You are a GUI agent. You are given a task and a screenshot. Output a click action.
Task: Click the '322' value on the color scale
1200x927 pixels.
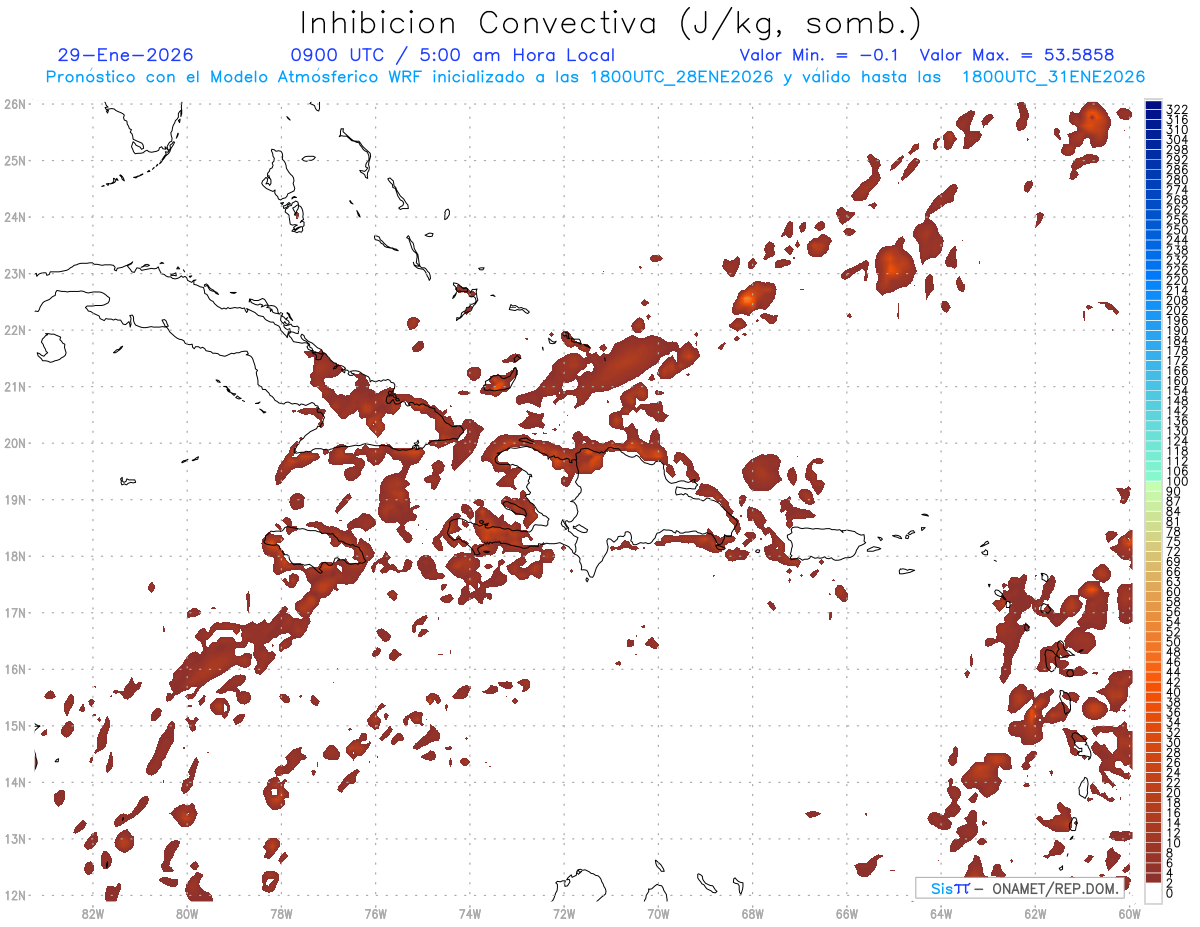tap(1177, 109)
